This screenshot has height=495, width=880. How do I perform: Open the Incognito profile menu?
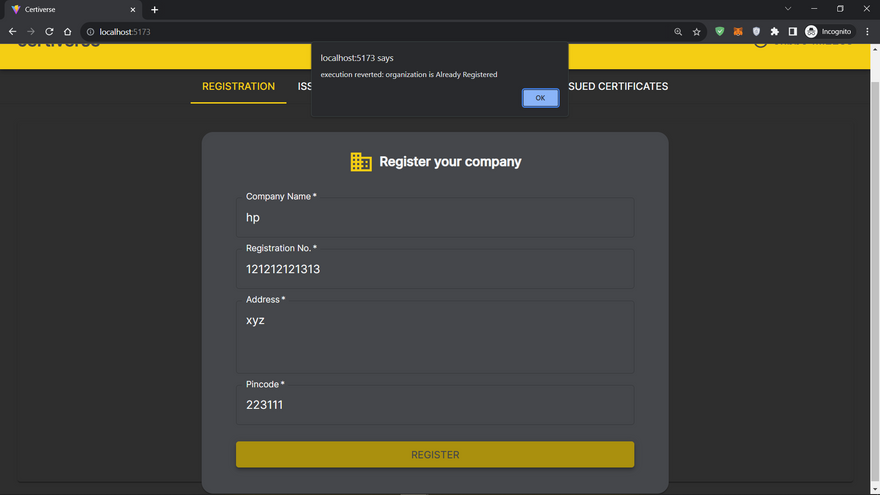(828, 32)
